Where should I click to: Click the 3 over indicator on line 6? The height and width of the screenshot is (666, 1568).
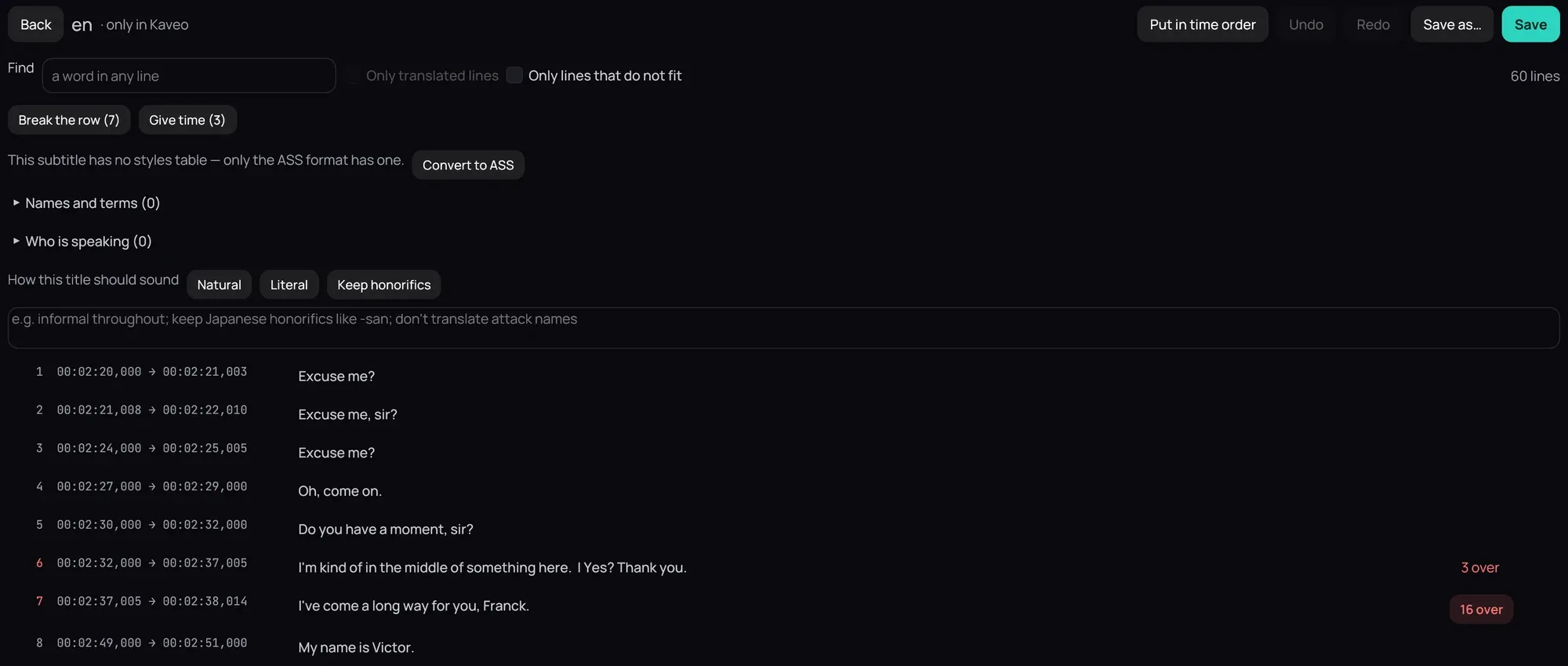tap(1479, 567)
